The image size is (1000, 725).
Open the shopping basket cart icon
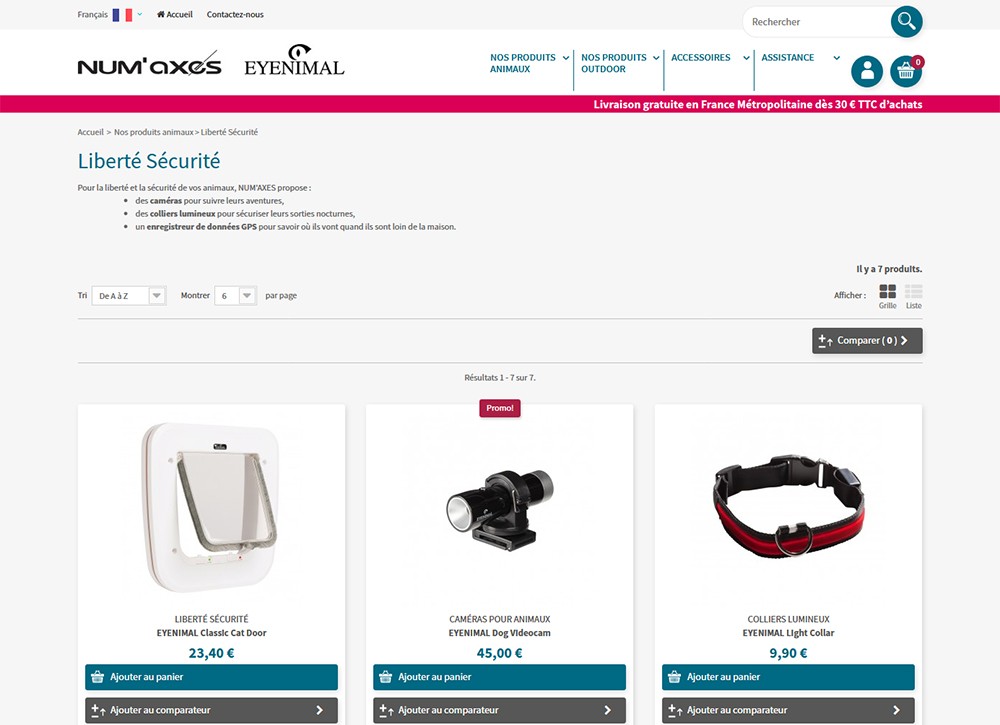coord(906,71)
